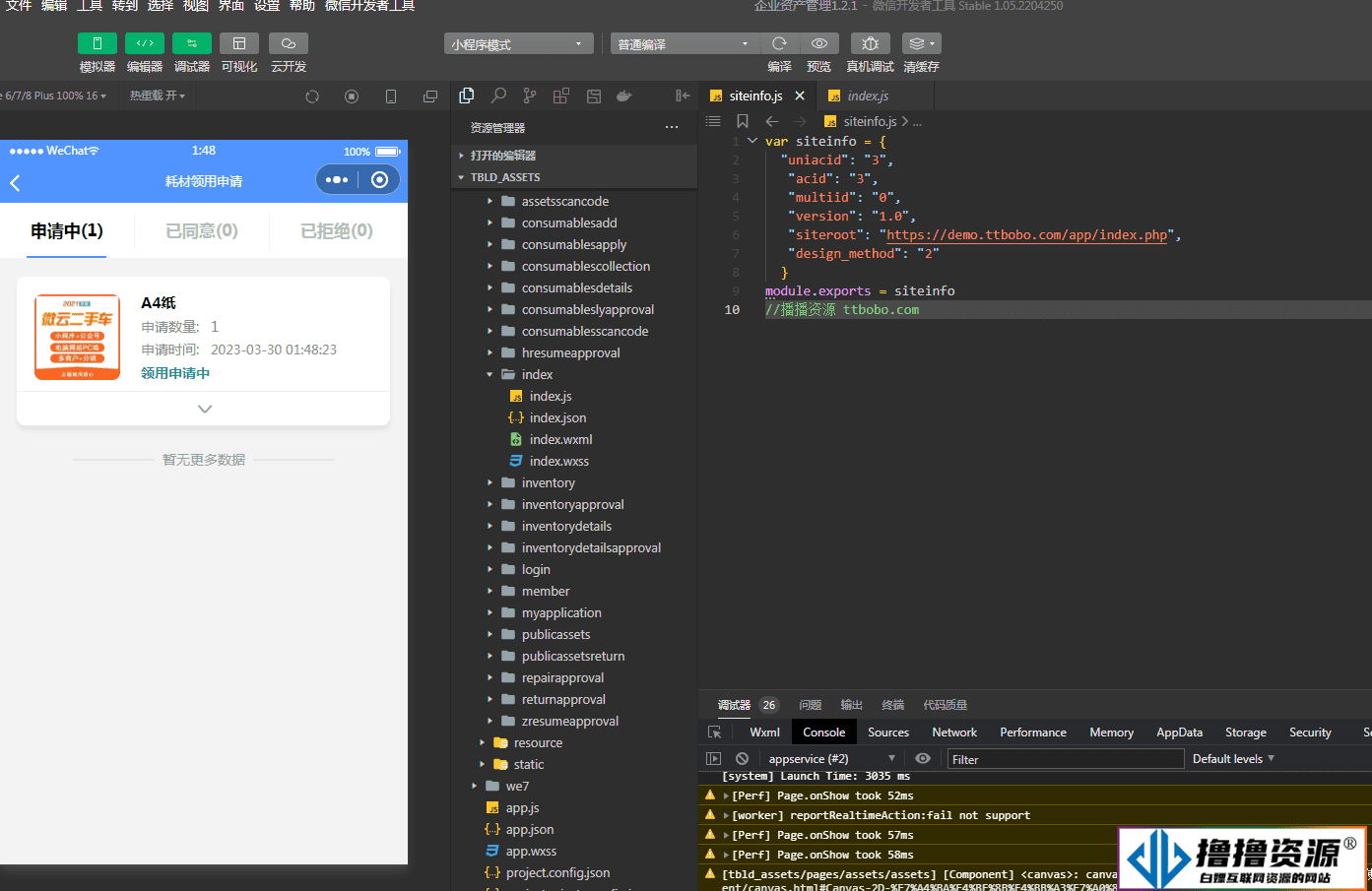This screenshot has width=1372, height=891.
Task: Expand the resource folder
Action: [574, 742]
